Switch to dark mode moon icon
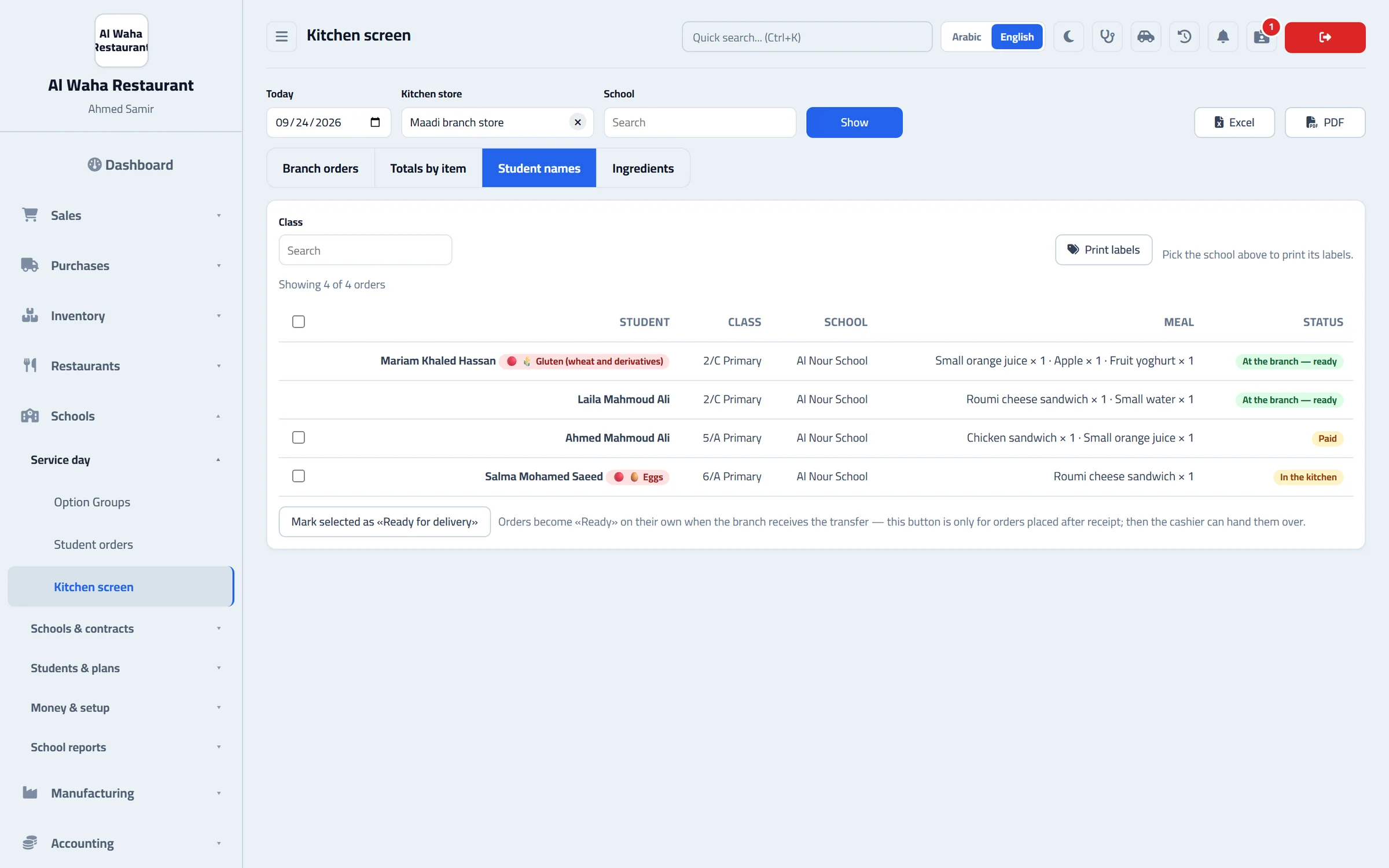The image size is (1389, 868). [x=1068, y=37]
